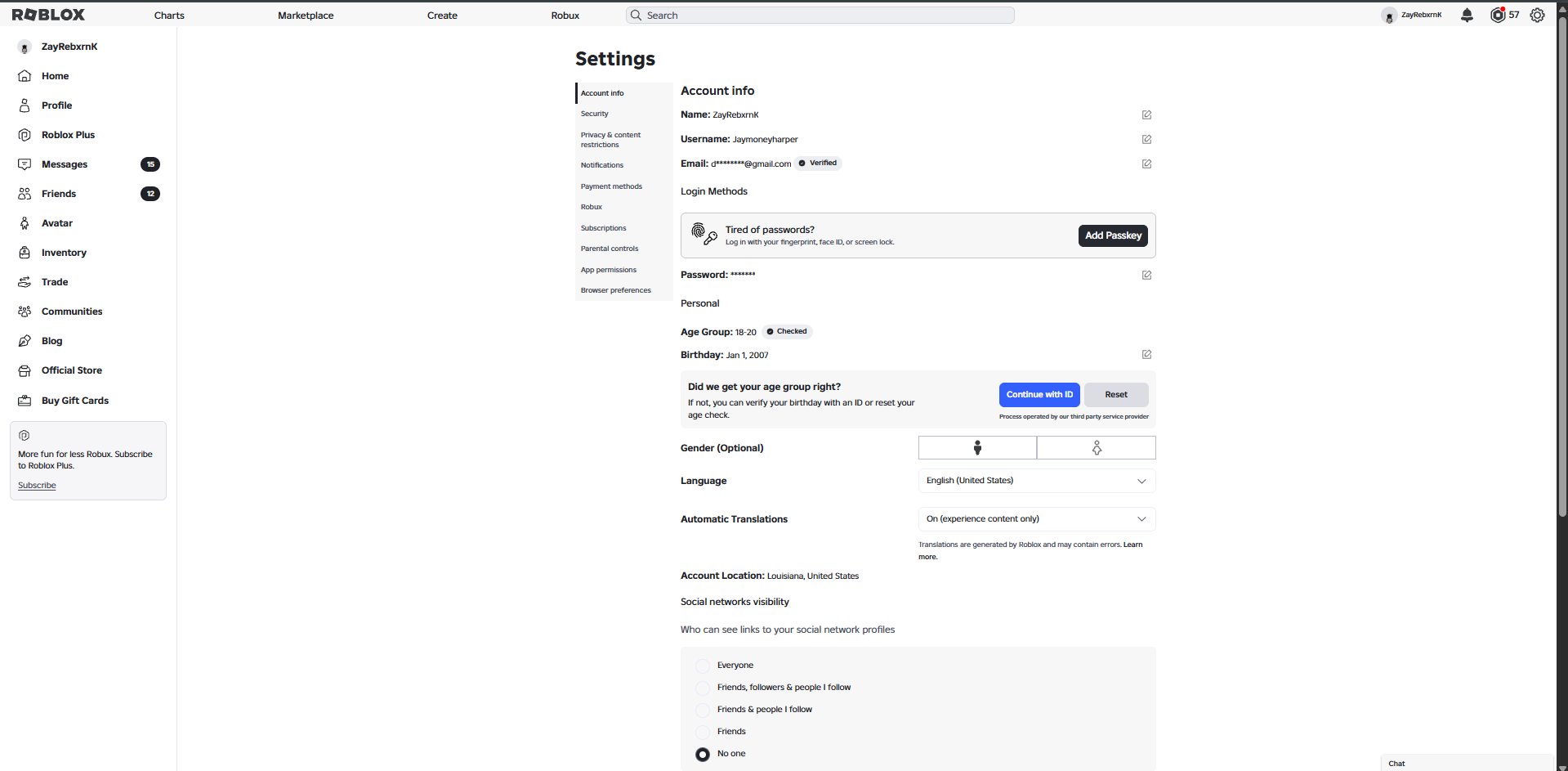1568x771 pixels.
Task: Switch to the Security settings tab
Action: [624, 114]
